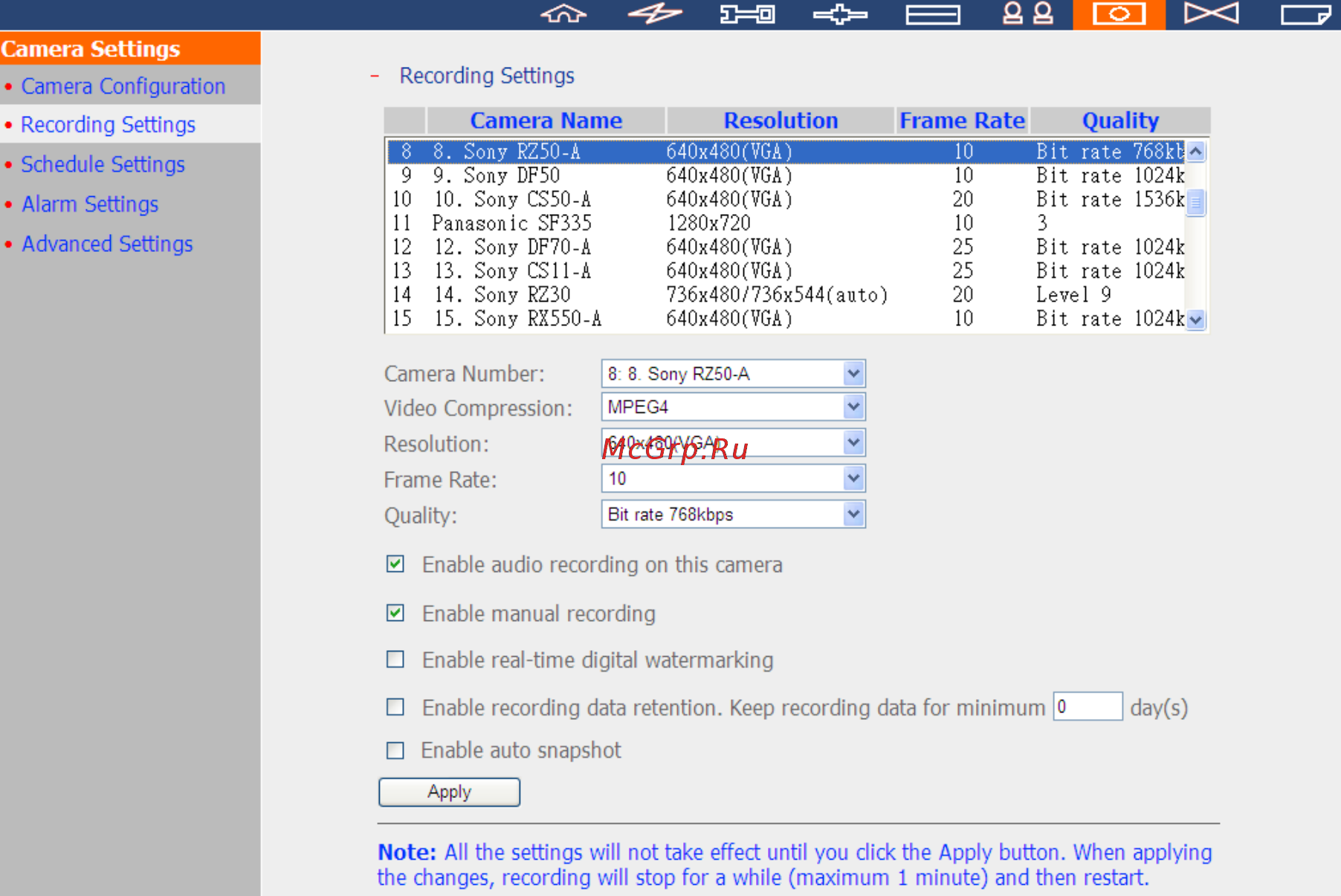The height and width of the screenshot is (896, 1341).
Task: Open the Frame Rate dropdown
Action: (x=733, y=478)
